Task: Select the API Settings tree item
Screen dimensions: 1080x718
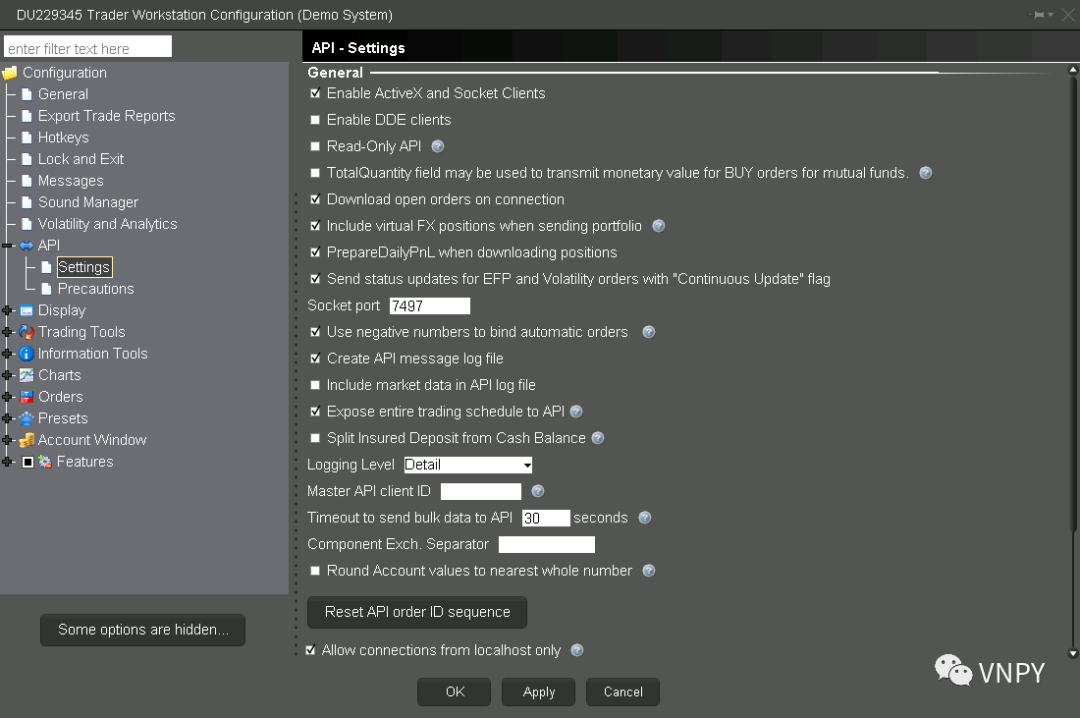Action: (x=84, y=267)
